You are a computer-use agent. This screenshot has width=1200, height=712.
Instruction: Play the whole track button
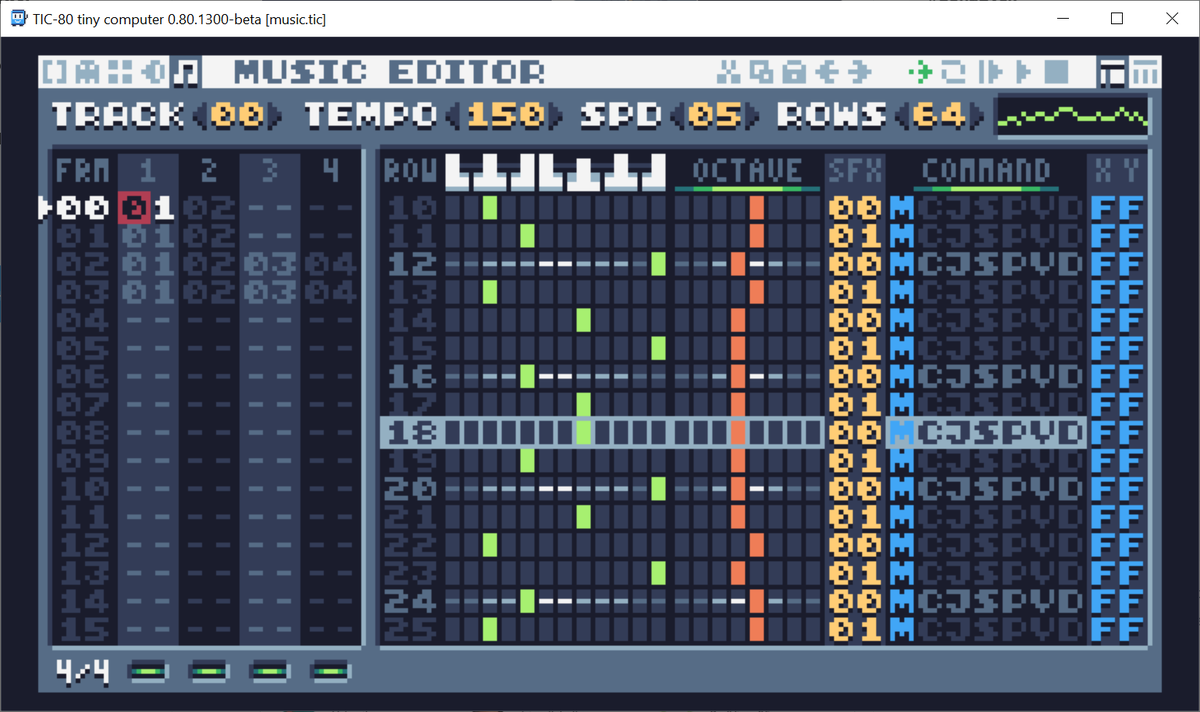pos(1023,72)
